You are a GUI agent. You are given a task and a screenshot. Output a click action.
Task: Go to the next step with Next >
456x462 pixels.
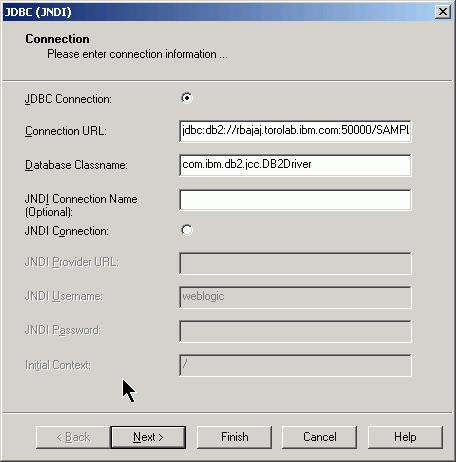tap(148, 437)
